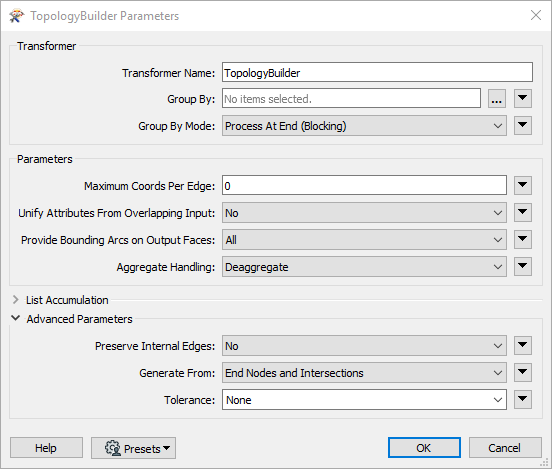Open the arrow menu beside Provide Bounding Arcs
Screen dimensions: 552x469
523,240
